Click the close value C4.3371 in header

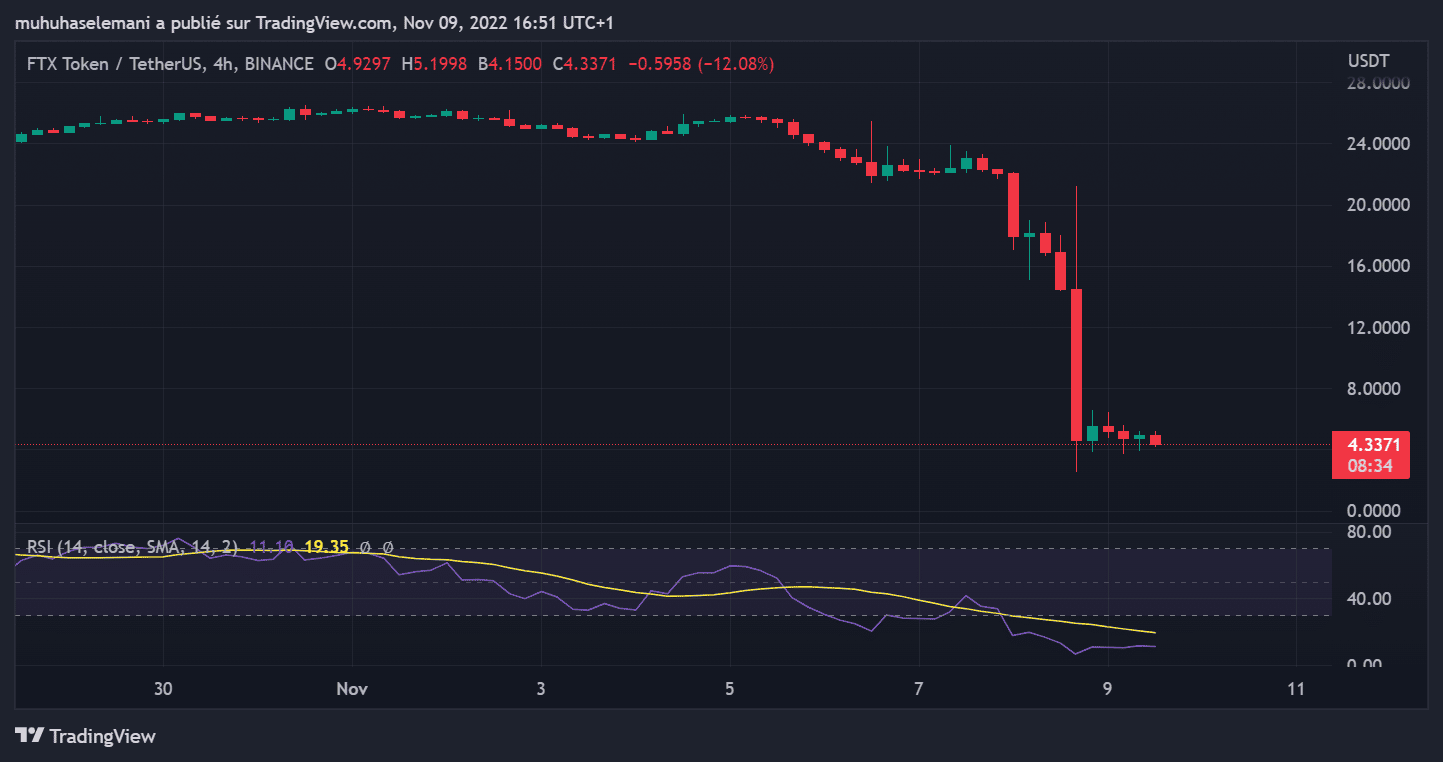pyautogui.click(x=585, y=64)
